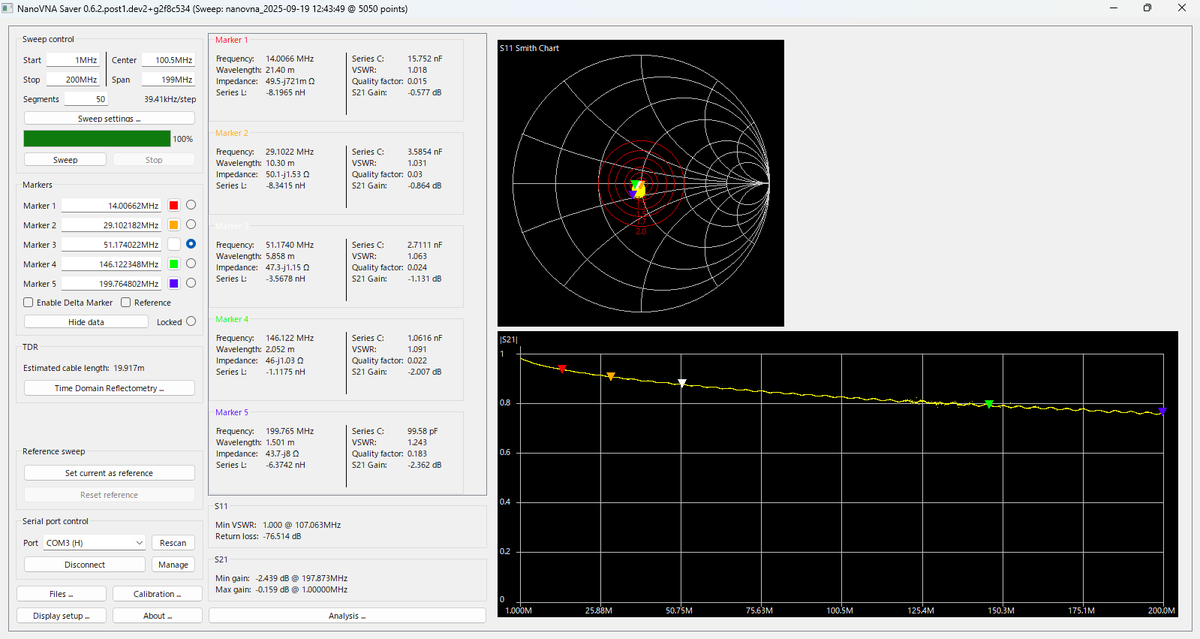Screen dimensions: 1200x639
Task: Open Marker 3 white color swatch
Action: point(173,244)
